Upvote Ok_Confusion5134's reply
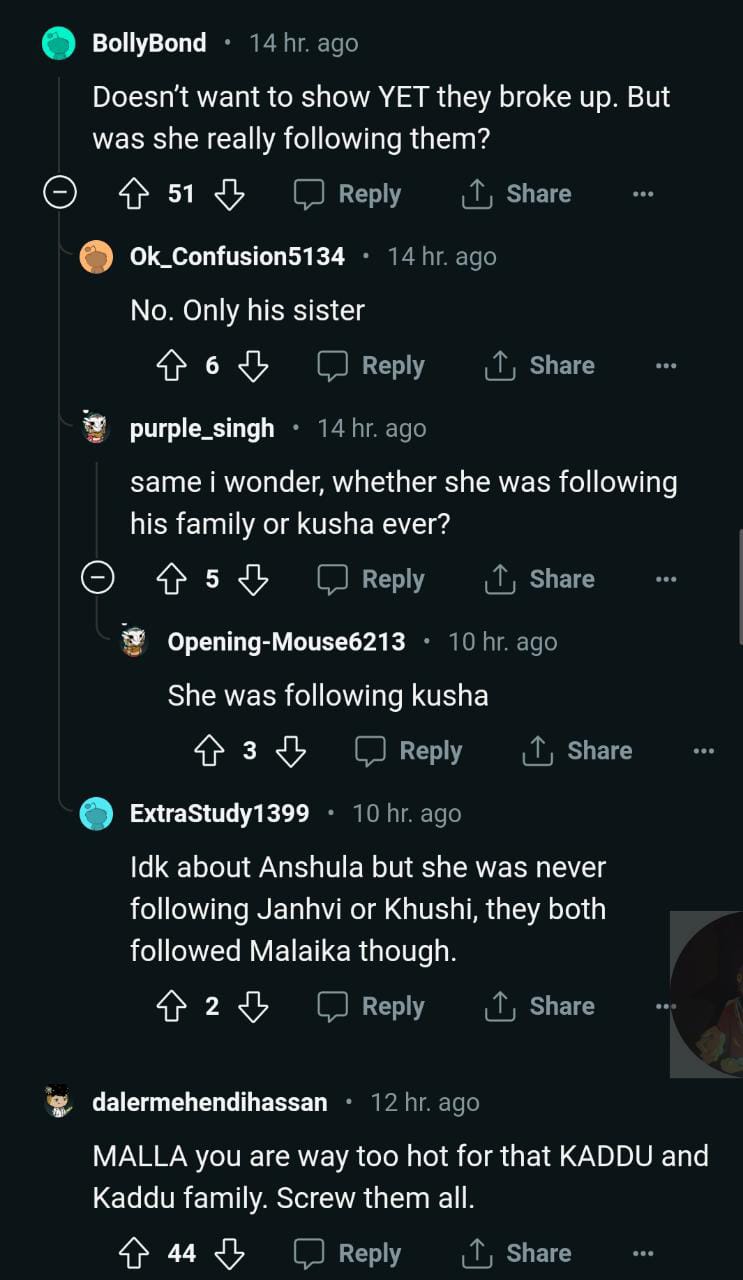Image resolution: width=743 pixels, height=1280 pixels. (x=171, y=366)
